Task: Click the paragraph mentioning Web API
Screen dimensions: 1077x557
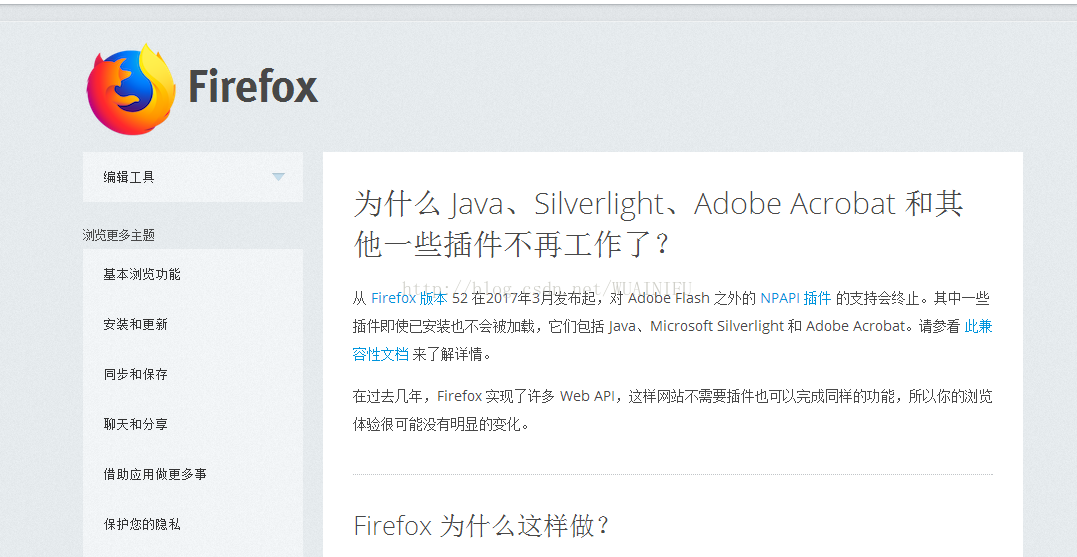Action: tap(672, 410)
